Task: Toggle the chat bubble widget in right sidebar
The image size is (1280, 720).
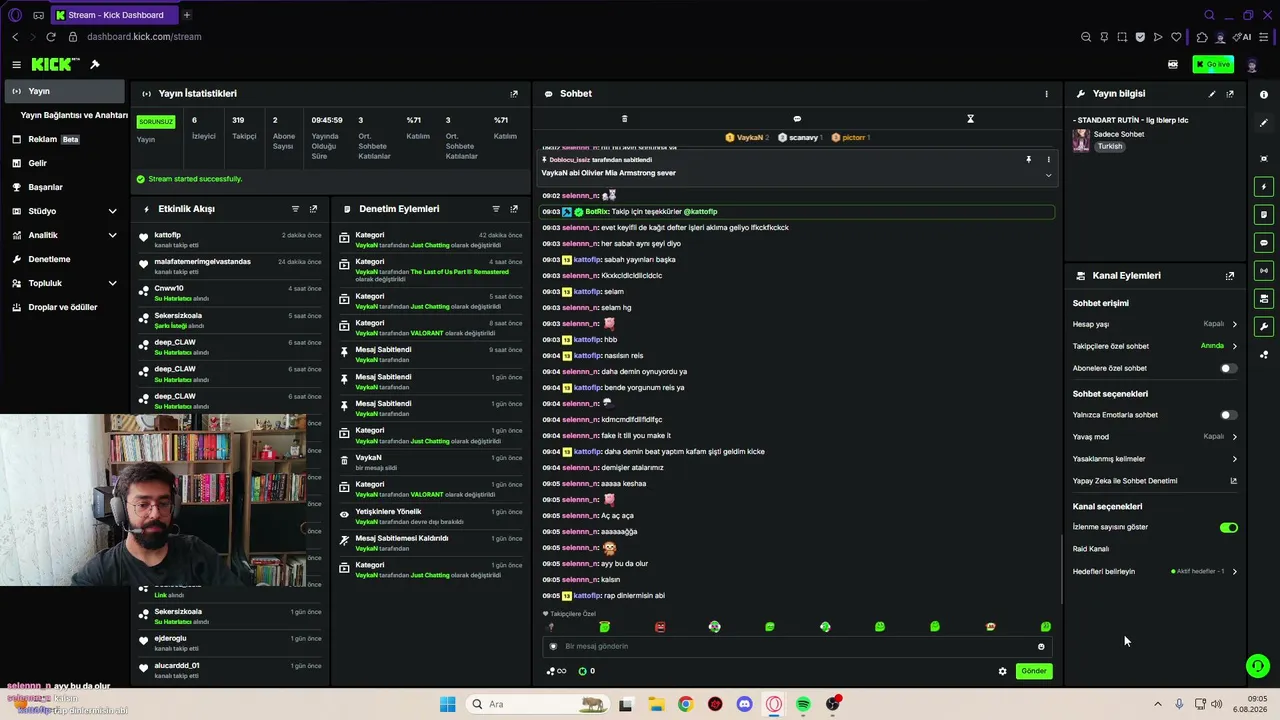Action: pyautogui.click(x=1264, y=242)
